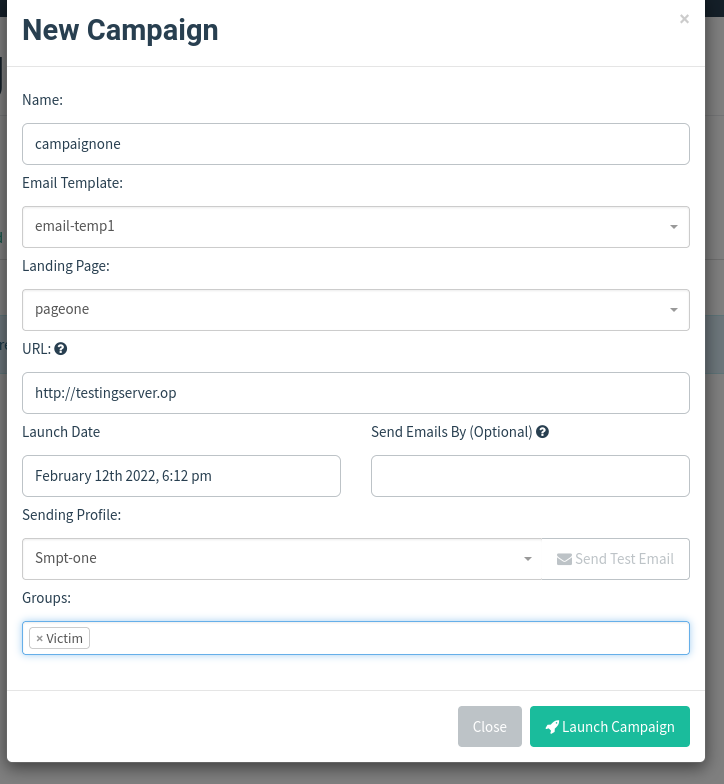Click the Send Emails By help icon
The width and height of the screenshot is (724, 784).
pos(542,432)
